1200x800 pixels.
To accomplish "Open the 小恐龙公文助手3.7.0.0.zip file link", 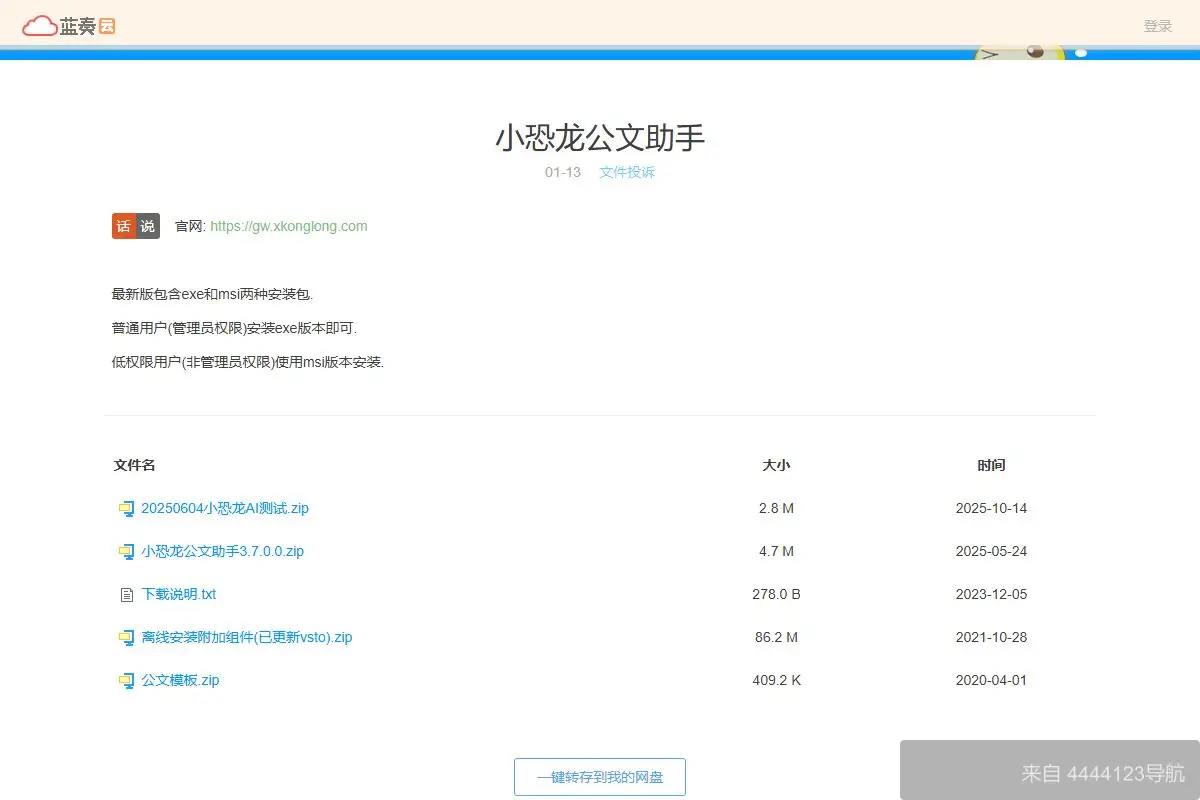I will point(222,551).
